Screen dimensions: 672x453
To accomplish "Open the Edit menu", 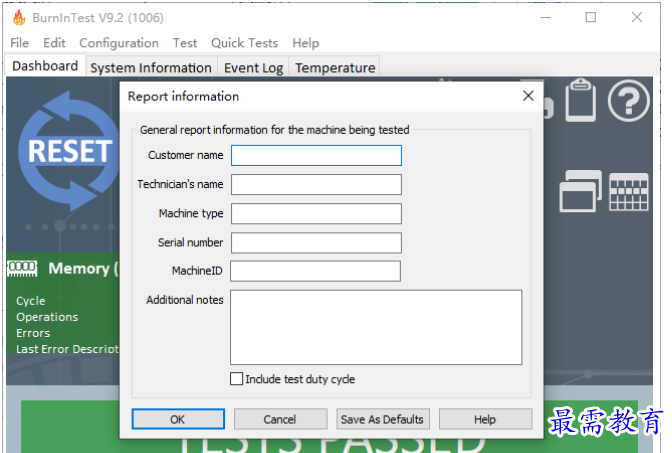I will point(54,43).
